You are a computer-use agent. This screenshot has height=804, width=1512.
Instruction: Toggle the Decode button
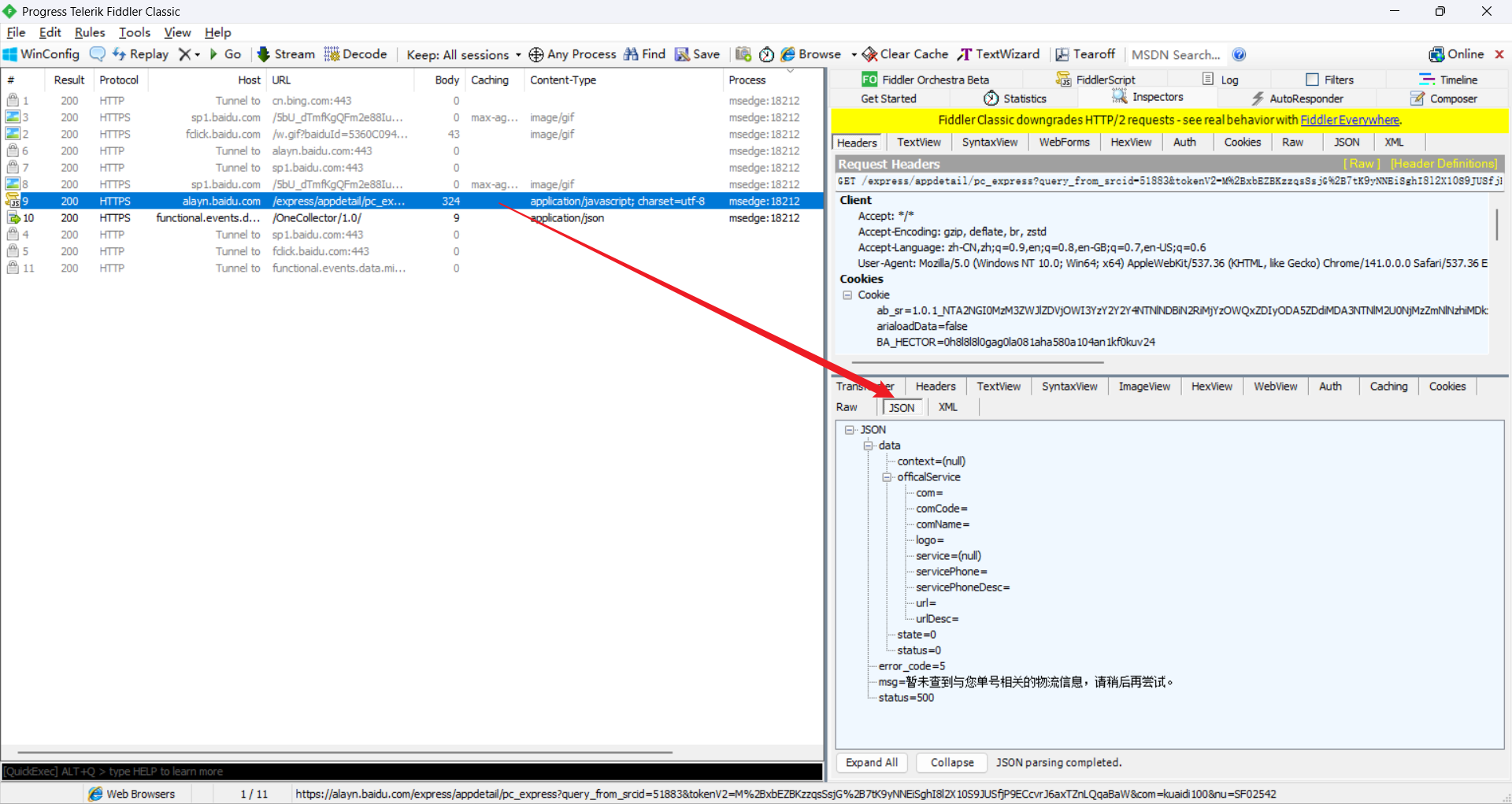point(356,54)
